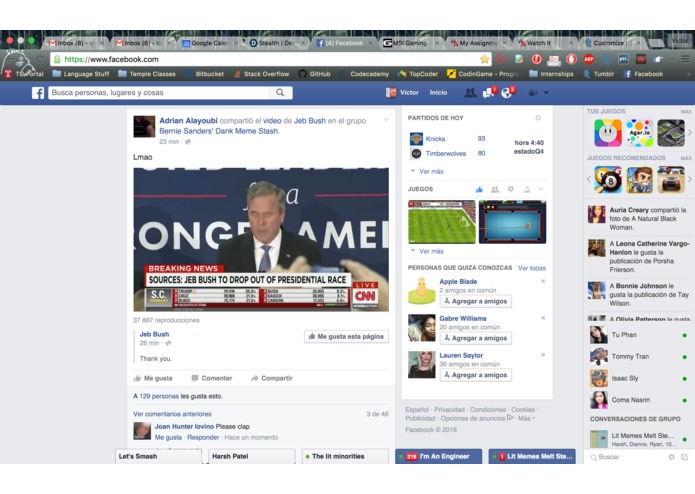The width and height of the screenshot is (695, 494).
Task: Open the racing car recommended game icon
Action: coord(671,179)
